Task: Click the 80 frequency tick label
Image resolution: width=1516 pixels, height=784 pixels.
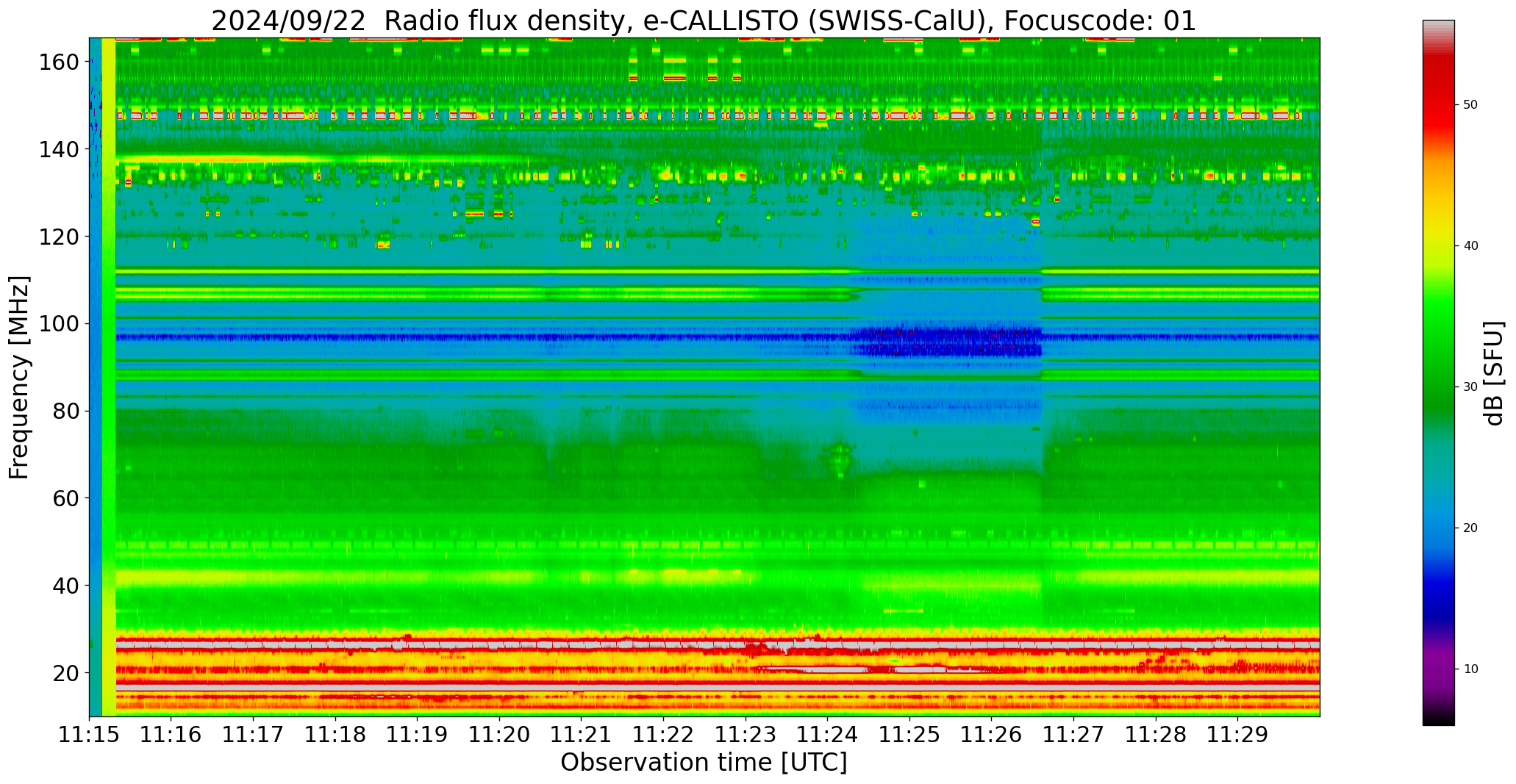Action: pyautogui.click(x=66, y=411)
